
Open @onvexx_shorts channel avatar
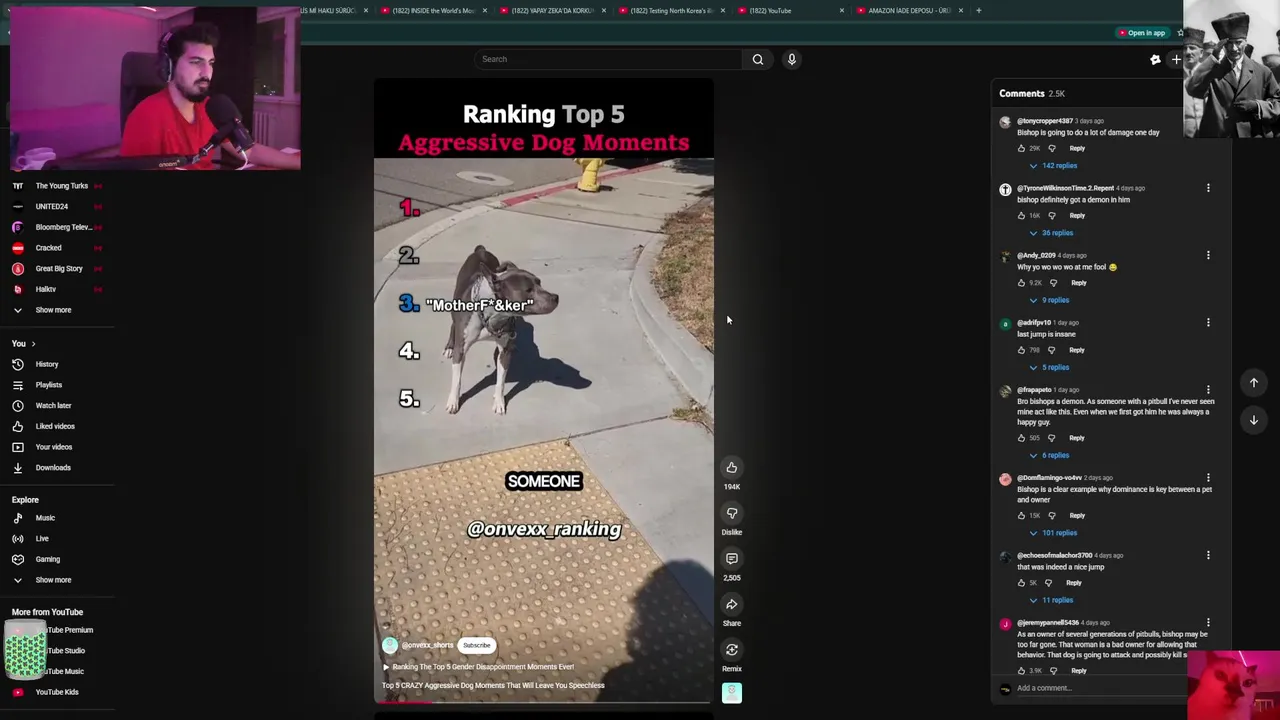390,646
